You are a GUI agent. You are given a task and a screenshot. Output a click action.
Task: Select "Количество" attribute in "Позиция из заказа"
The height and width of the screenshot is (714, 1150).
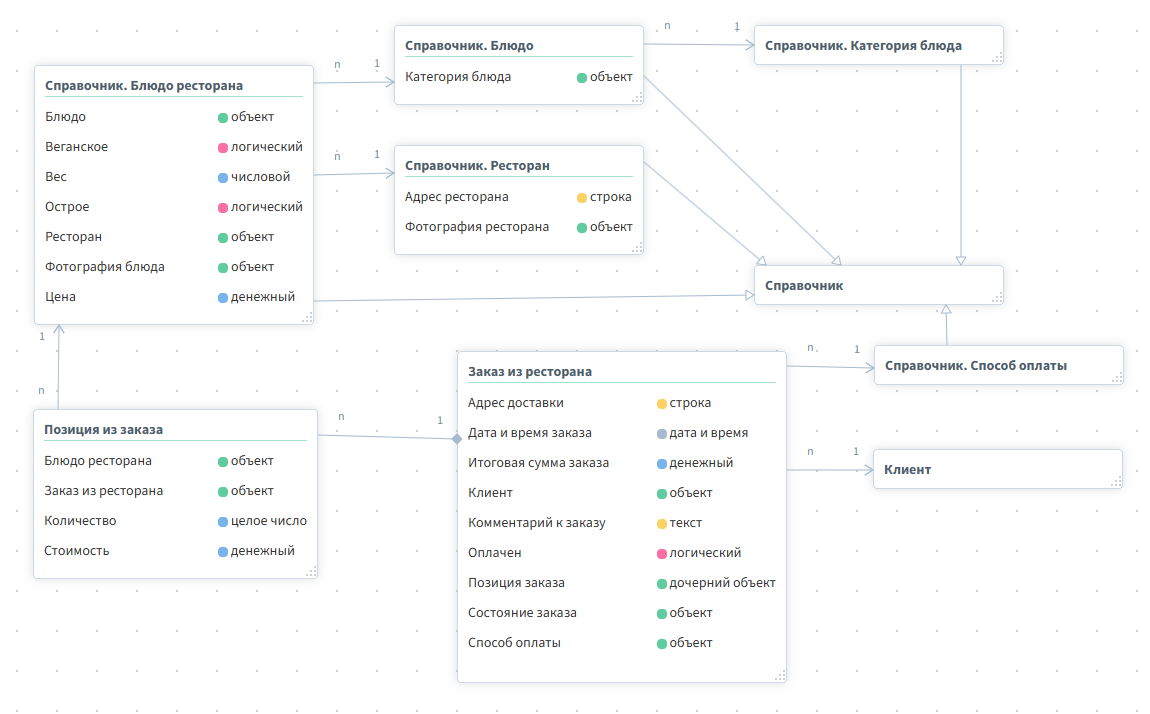point(80,521)
